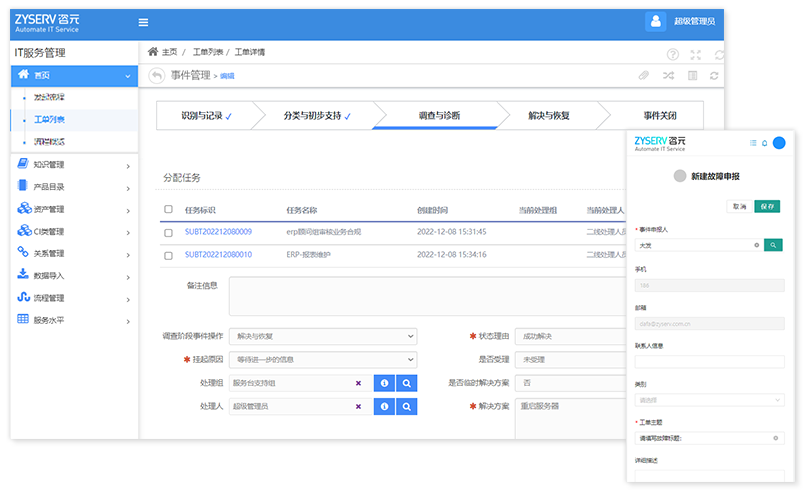808x495 pixels.
Task: Switch to the 调查与诊断 step
Action: coord(439,115)
